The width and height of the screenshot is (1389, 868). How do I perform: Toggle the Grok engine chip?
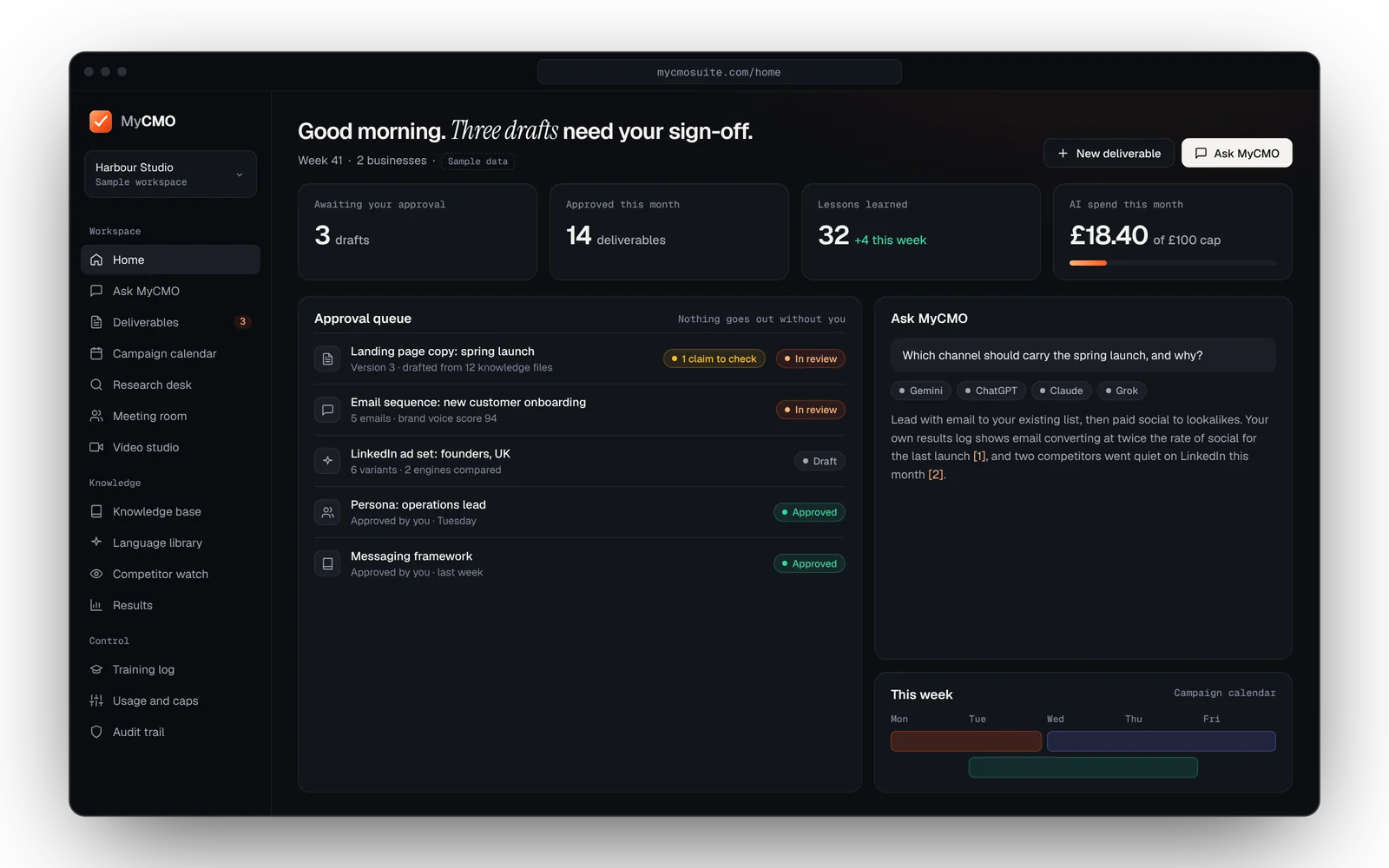click(x=1122, y=391)
